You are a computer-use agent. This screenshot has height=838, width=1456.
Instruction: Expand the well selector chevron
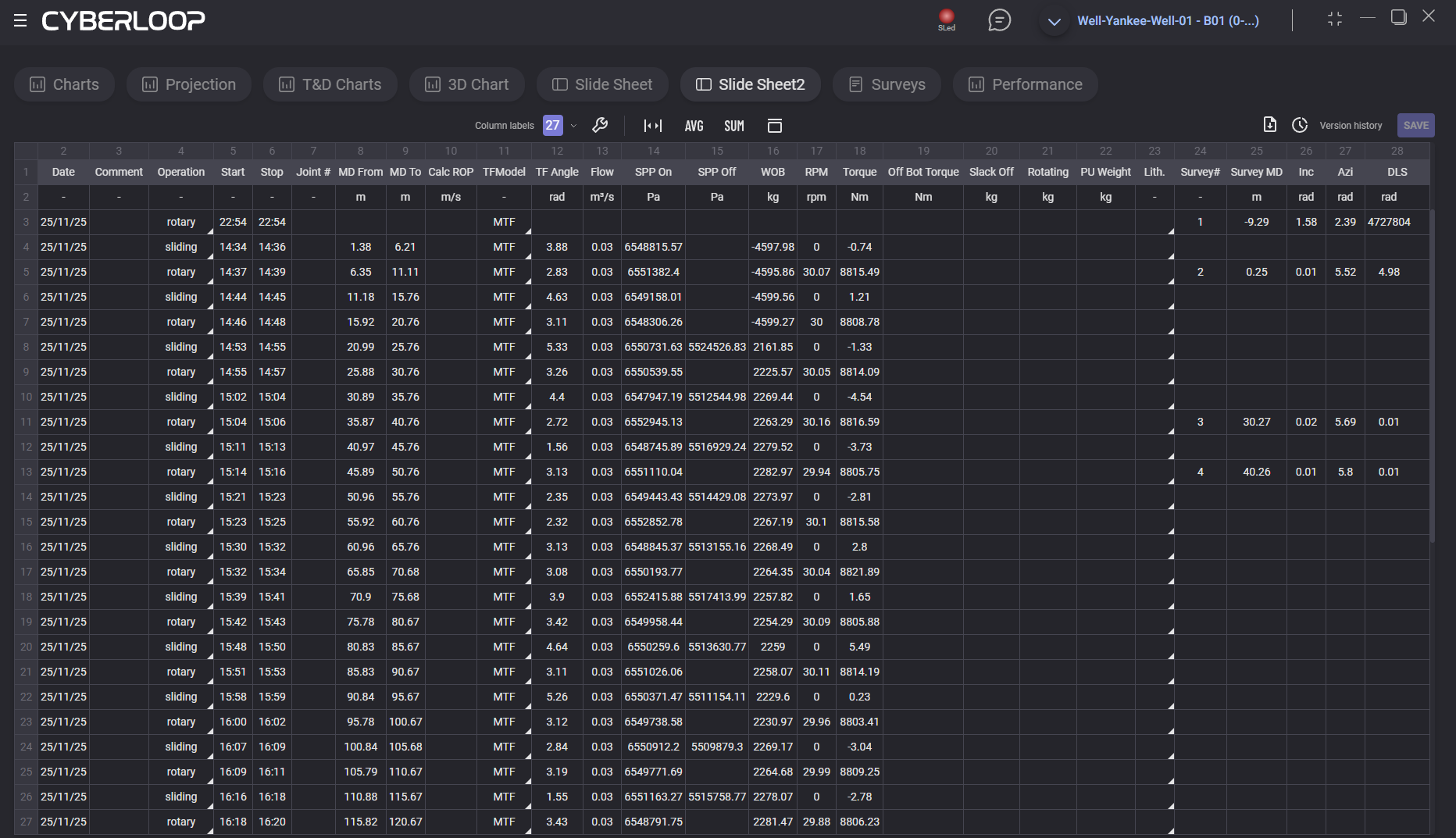[1054, 22]
